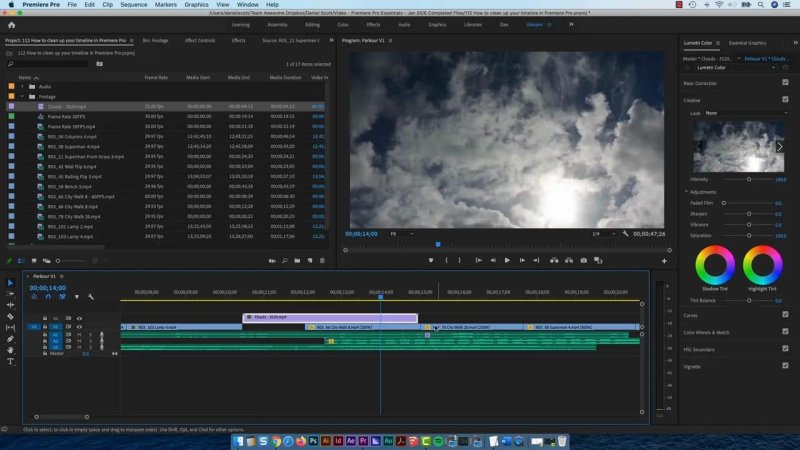Open the Markers menu
The height and width of the screenshot is (450, 800).
(166, 5)
